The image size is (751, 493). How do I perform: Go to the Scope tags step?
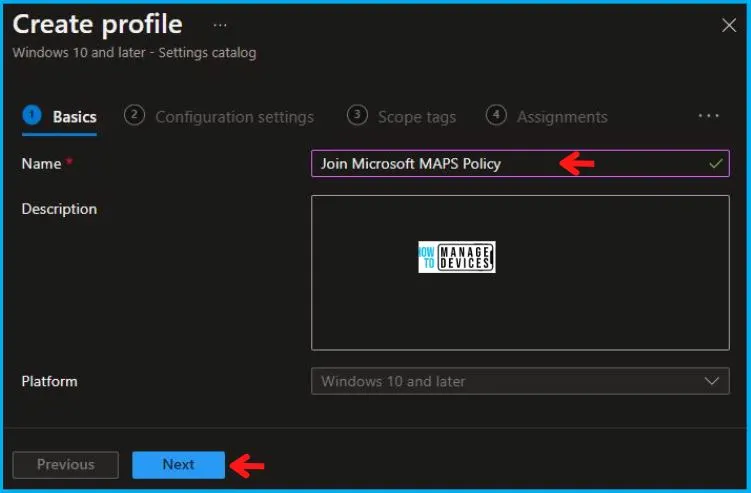401,117
